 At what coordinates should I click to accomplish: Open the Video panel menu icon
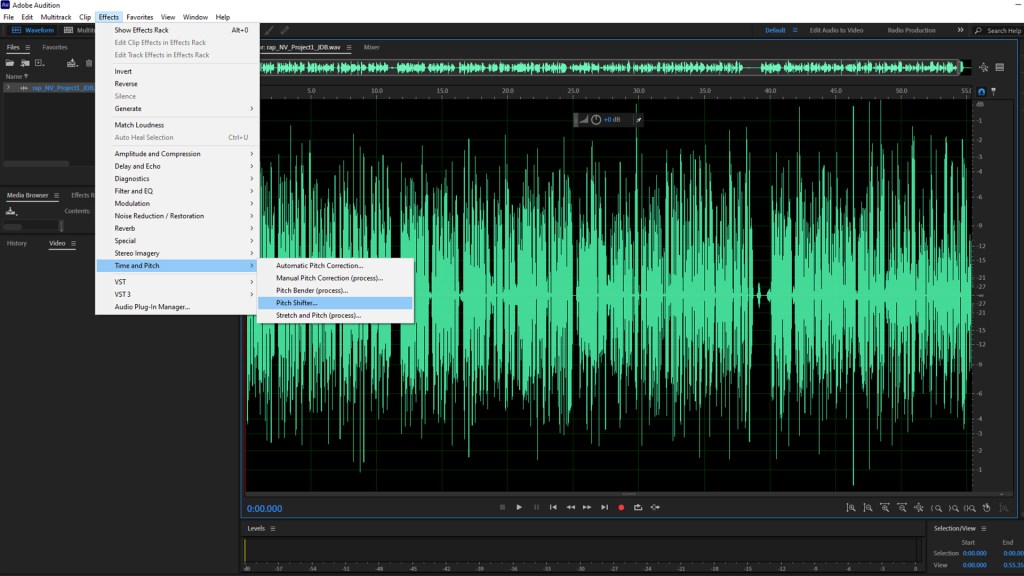click(x=73, y=244)
